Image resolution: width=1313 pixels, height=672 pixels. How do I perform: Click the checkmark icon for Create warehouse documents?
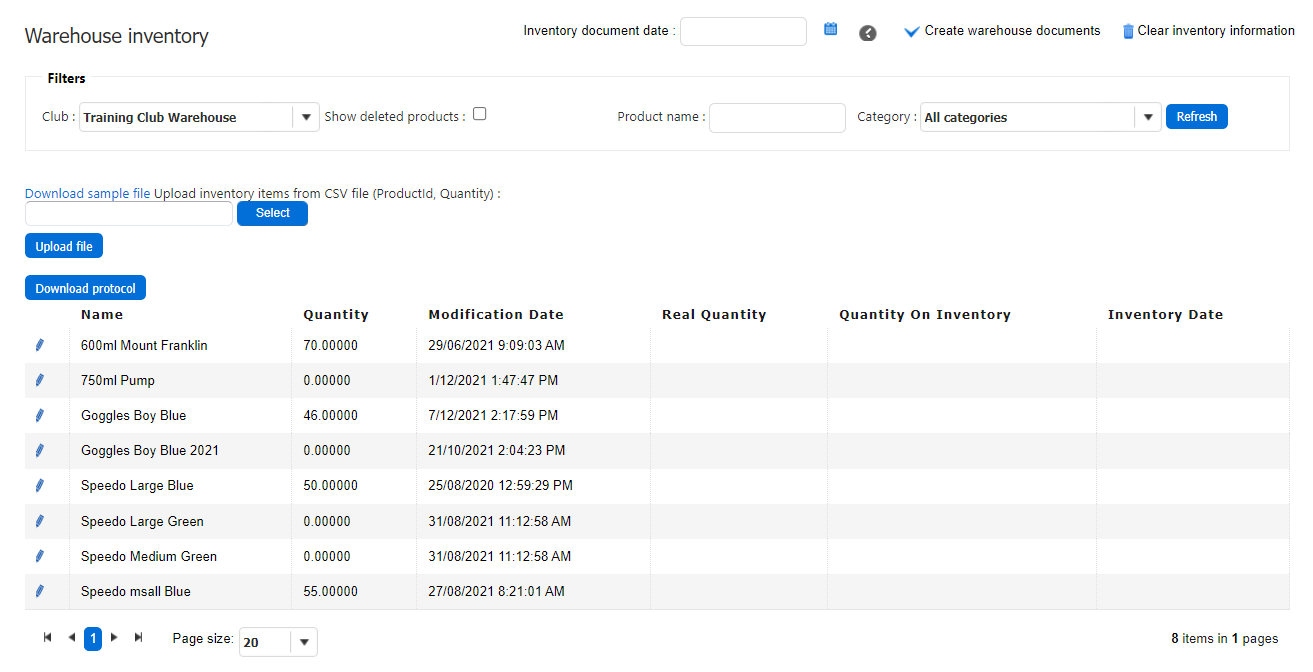911,32
